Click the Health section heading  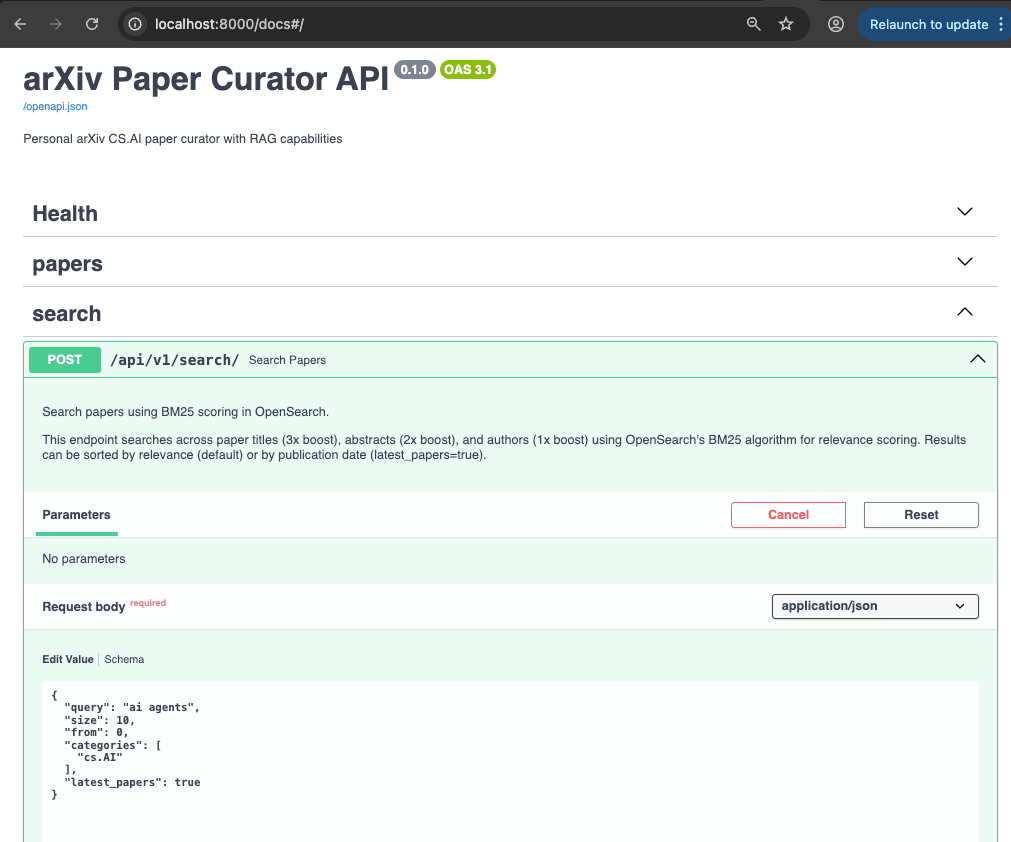[x=65, y=213]
